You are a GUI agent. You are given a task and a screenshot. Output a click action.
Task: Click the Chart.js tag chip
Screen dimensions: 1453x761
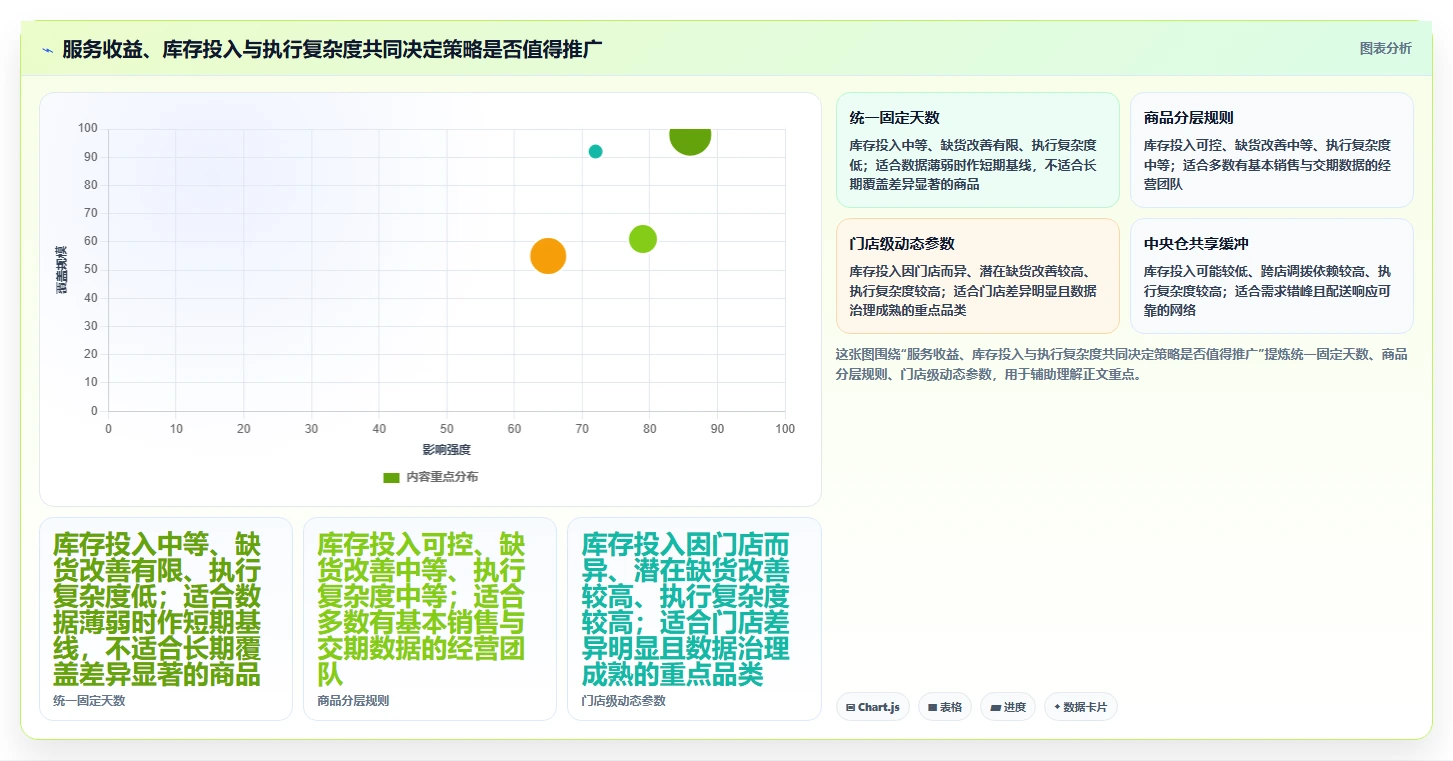(873, 707)
